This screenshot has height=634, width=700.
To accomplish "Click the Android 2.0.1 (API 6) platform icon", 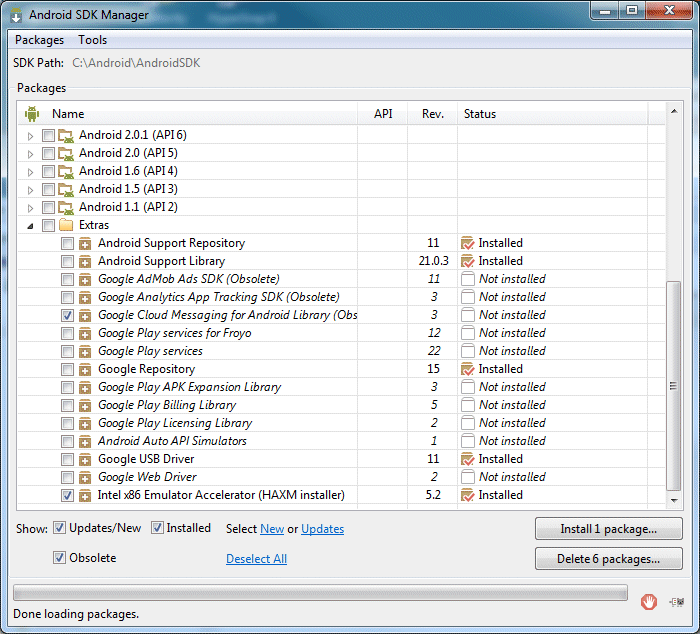I will [x=66, y=135].
